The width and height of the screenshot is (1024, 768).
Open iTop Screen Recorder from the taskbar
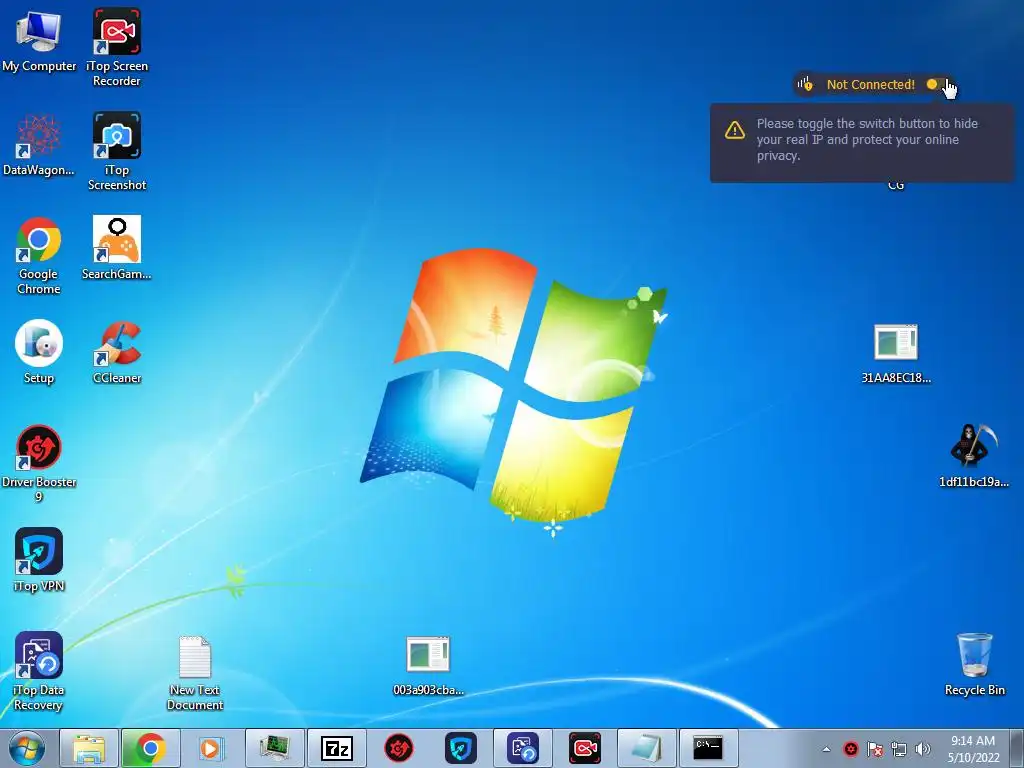tap(584, 748)
